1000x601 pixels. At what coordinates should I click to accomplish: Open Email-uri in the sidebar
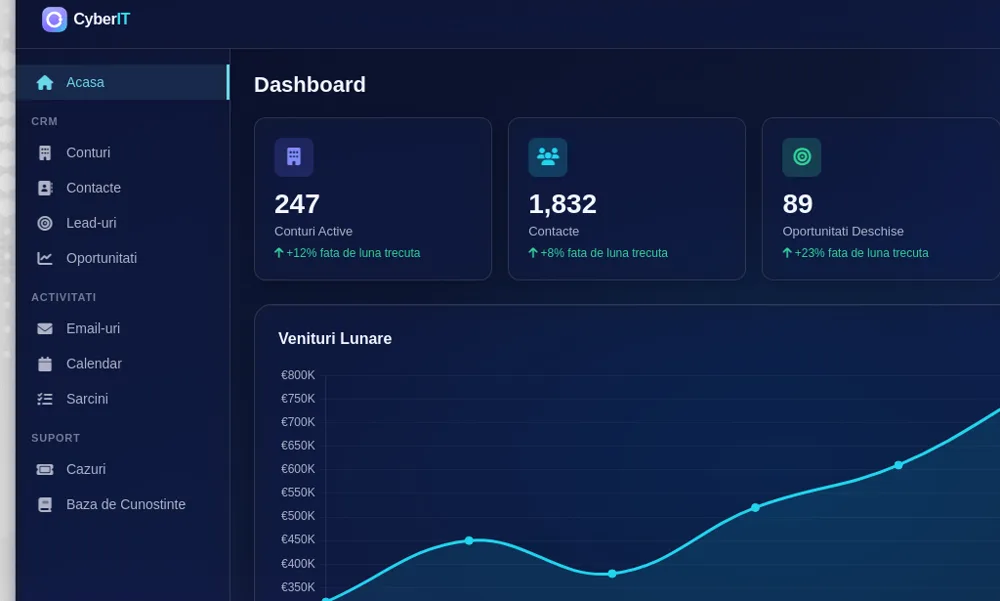point(122,329)
